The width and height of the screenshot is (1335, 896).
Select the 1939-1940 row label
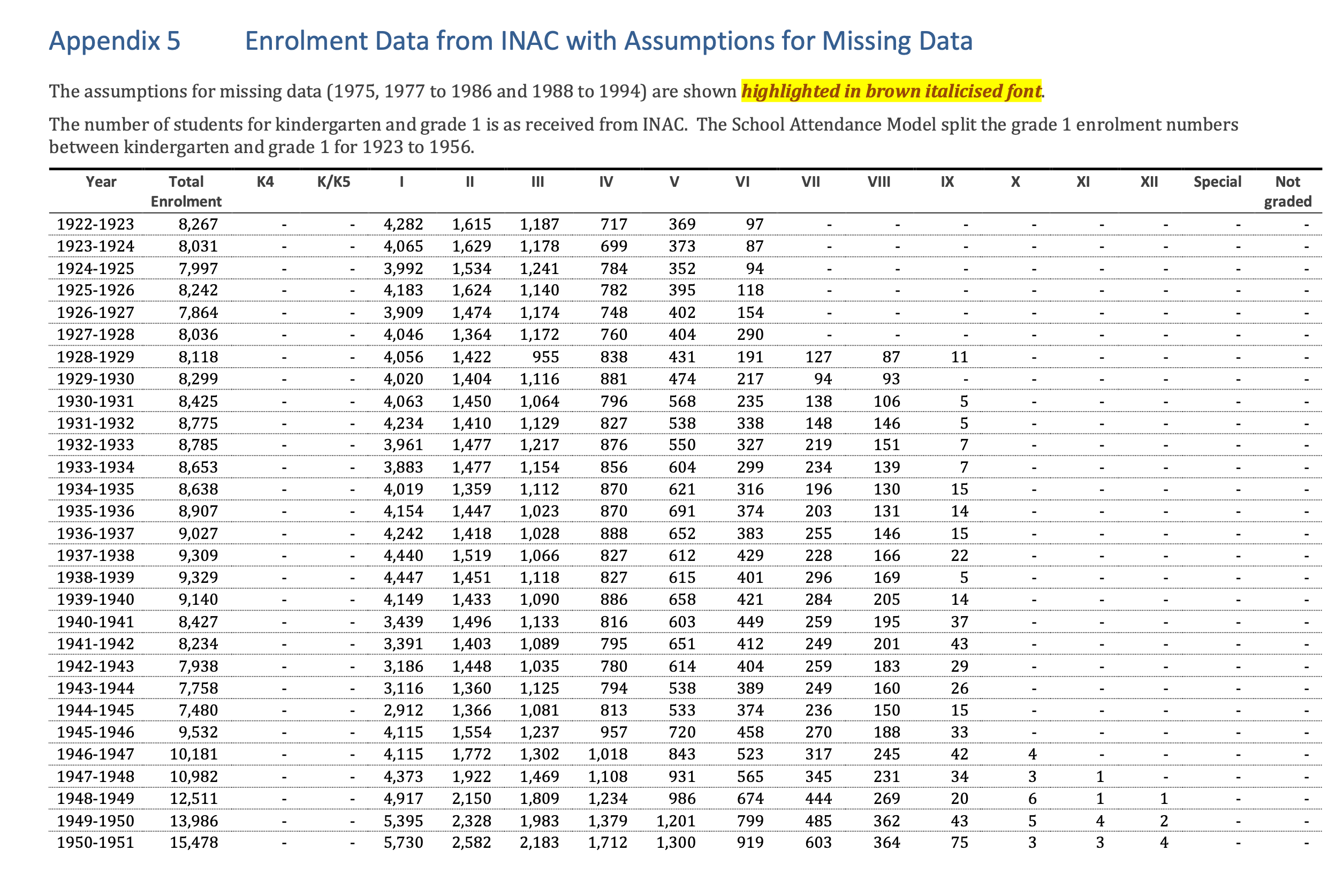coord(95,599)
